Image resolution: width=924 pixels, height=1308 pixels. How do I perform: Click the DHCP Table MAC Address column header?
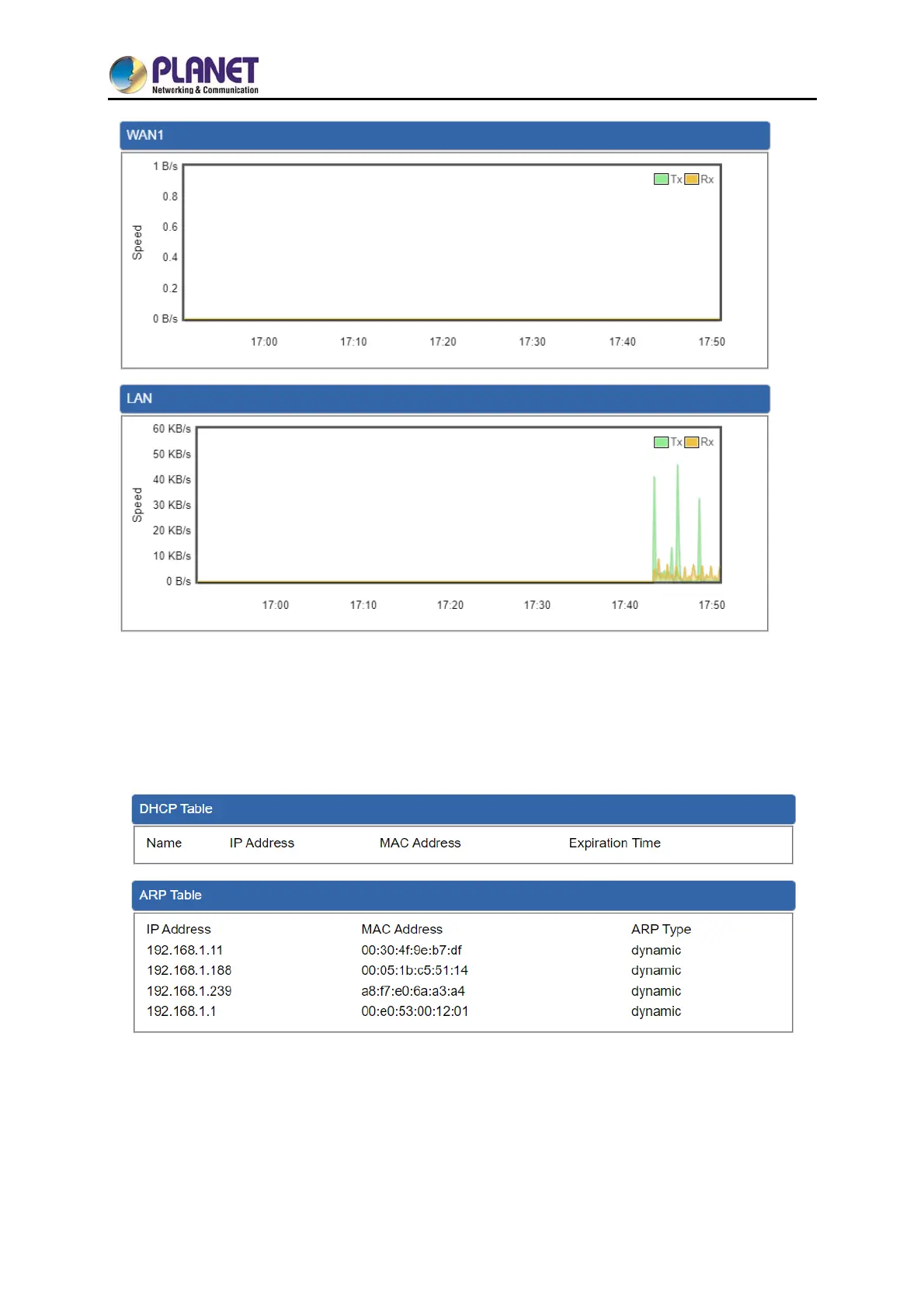coord(420,844)
